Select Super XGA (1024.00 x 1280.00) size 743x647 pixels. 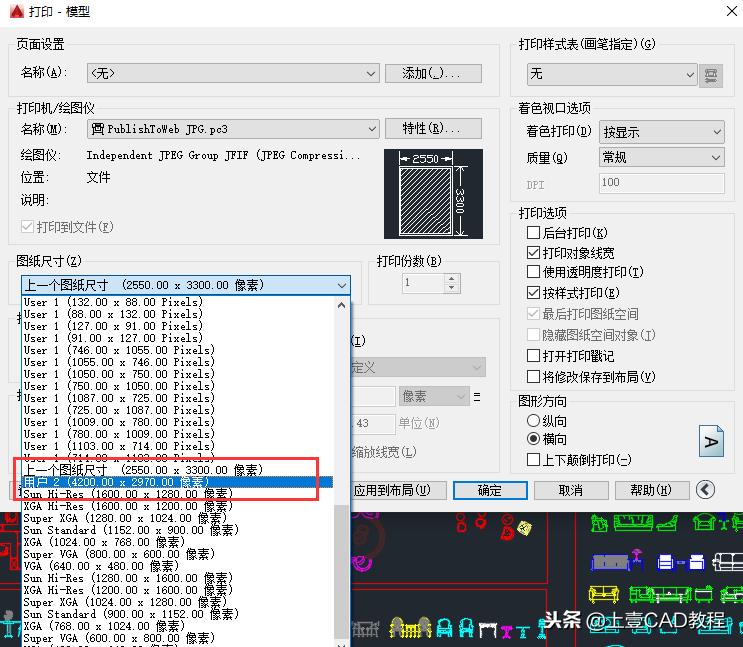178,602
